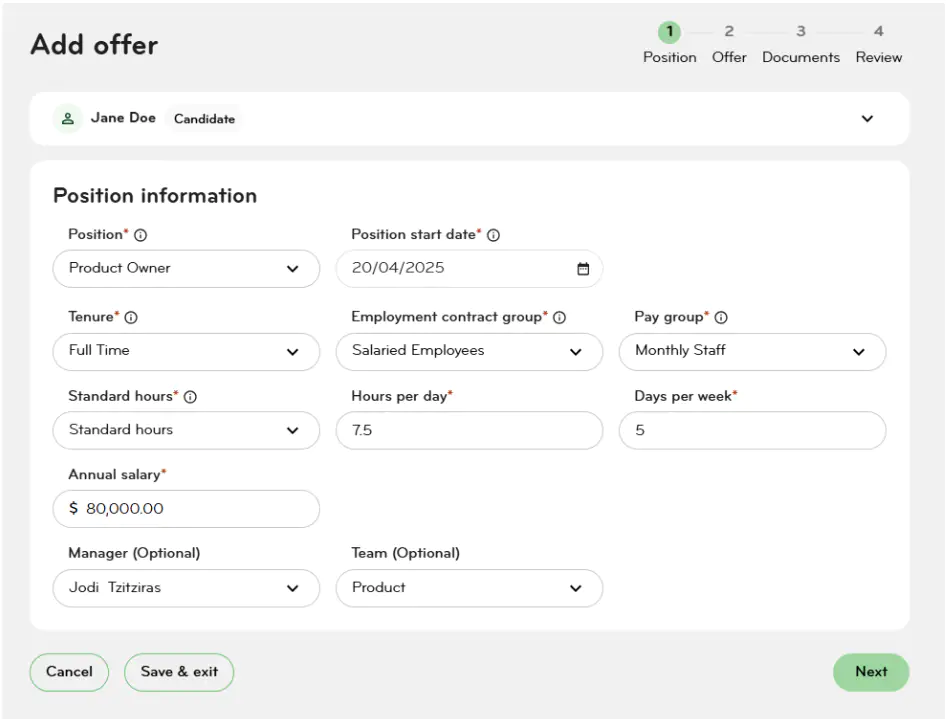Click the Candidate tag next to Jane Doe
The width and height of the screenshot is (946, 719).
(205, 119)
